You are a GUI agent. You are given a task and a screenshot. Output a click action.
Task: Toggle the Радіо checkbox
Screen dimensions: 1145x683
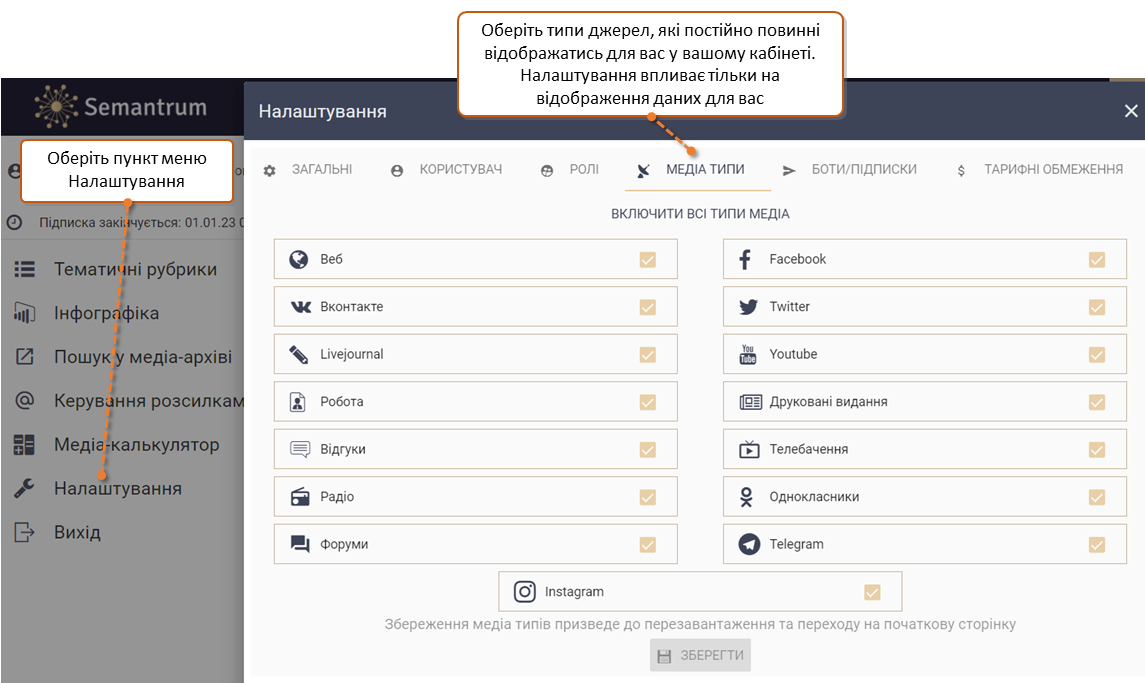(x=648, y=497)
